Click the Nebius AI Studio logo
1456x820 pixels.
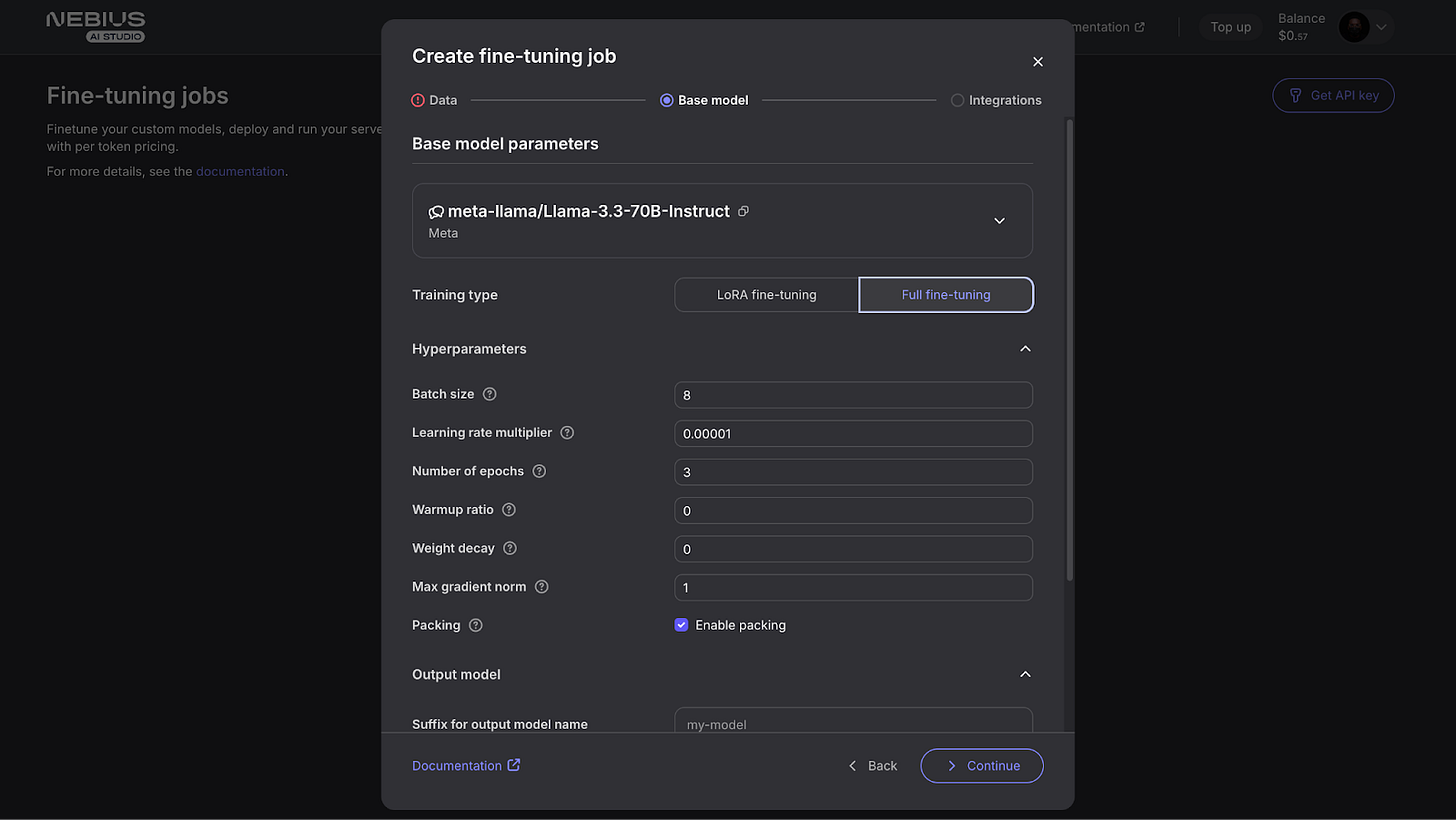click(96, 27)
